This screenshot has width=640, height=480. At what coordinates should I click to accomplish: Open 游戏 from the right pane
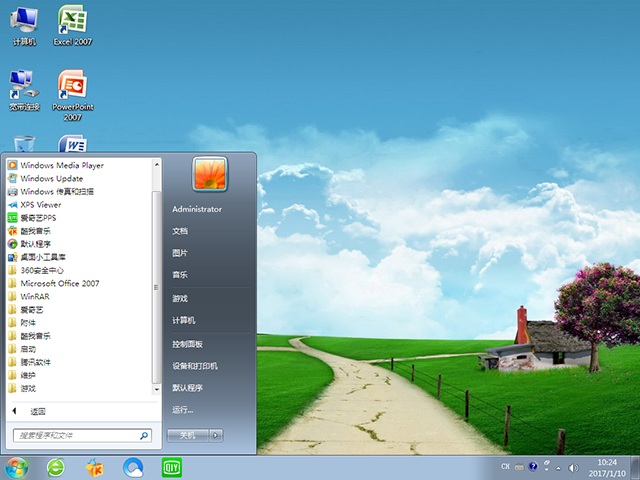pyautogui.click(x=180, y=298)
